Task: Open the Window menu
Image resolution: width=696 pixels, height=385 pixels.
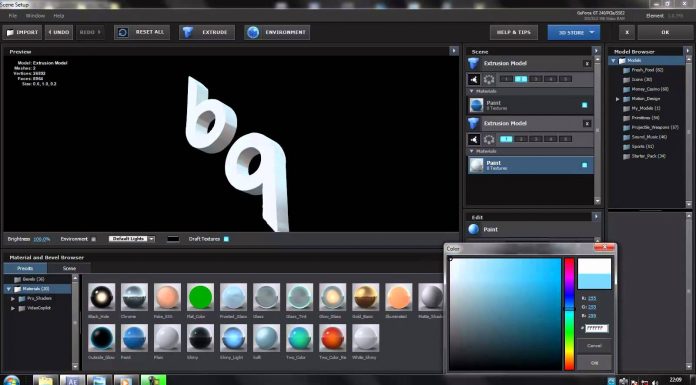Action: 35,16
